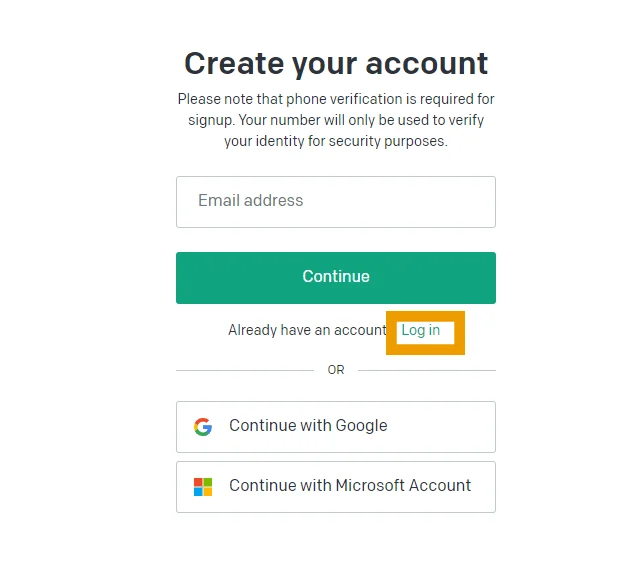The height and width of the screenshot is (580, 643).
Task: Click the Email address placeholder text
Action: [x=251, y=201]
